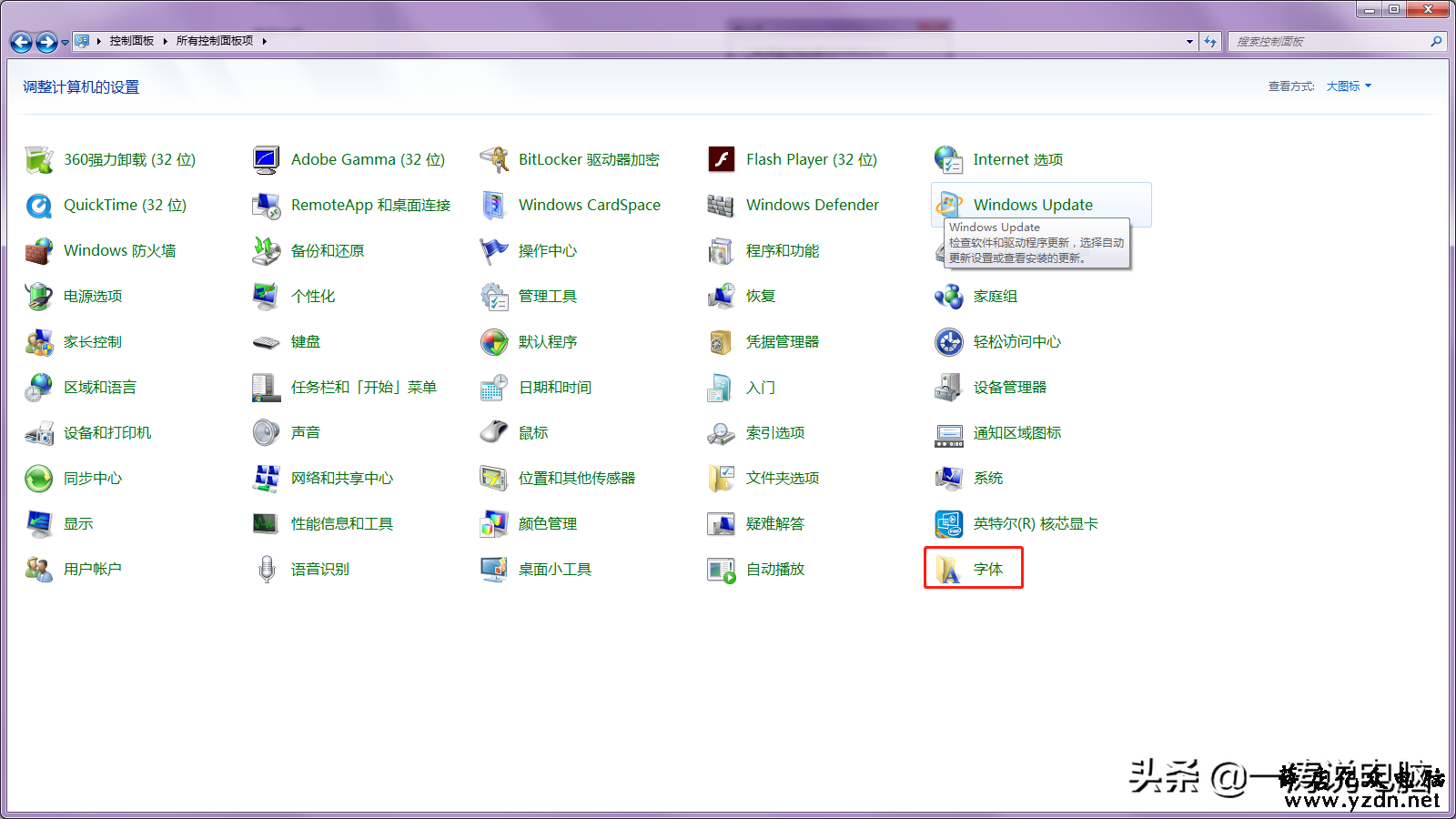The height and width of the screenshot is (819, 1456).
Task: Open the 声音 speaker icon
Action: (x=267, y=432)
